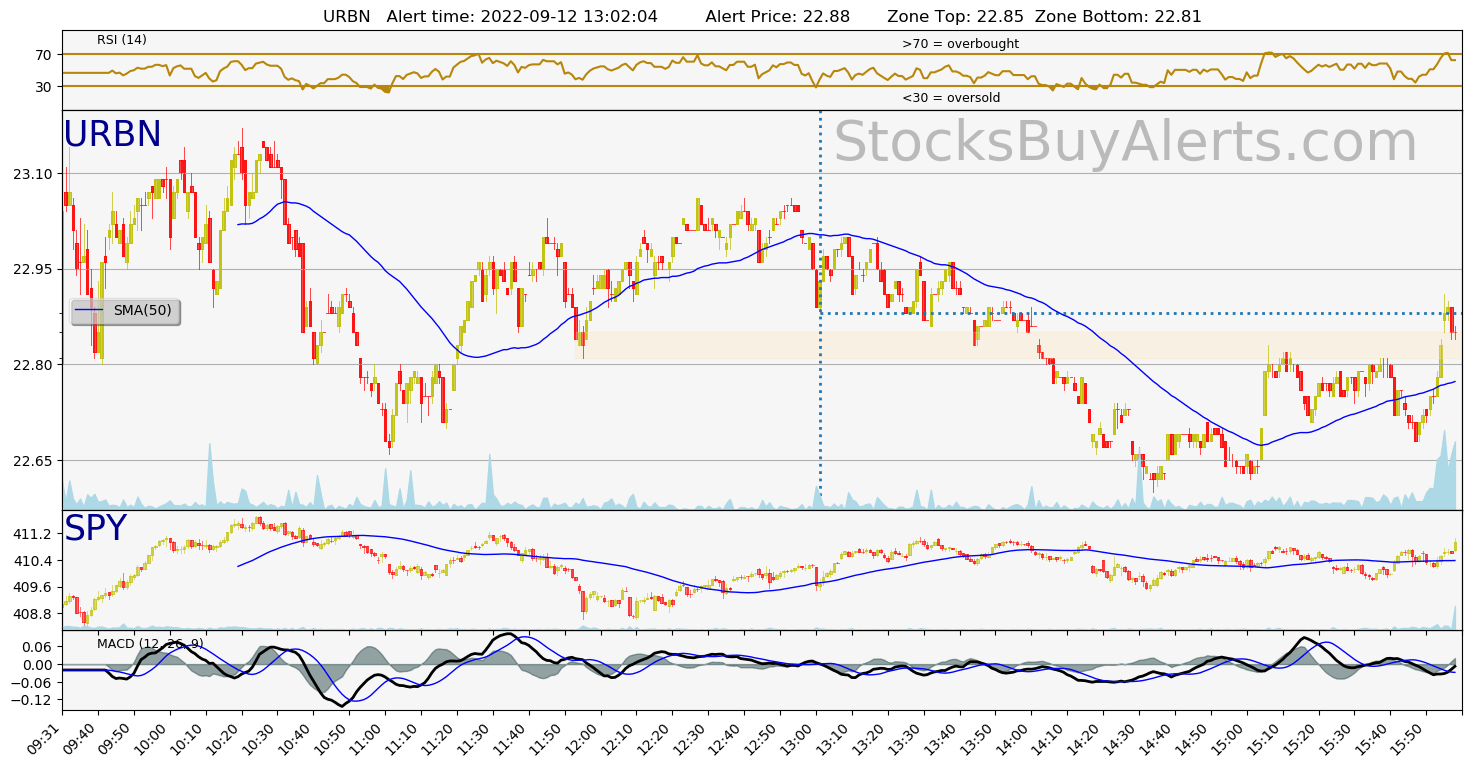Click the 12:30 time axis label
The width and height of the screenshot is (1476, 768).
click(693, 739)
